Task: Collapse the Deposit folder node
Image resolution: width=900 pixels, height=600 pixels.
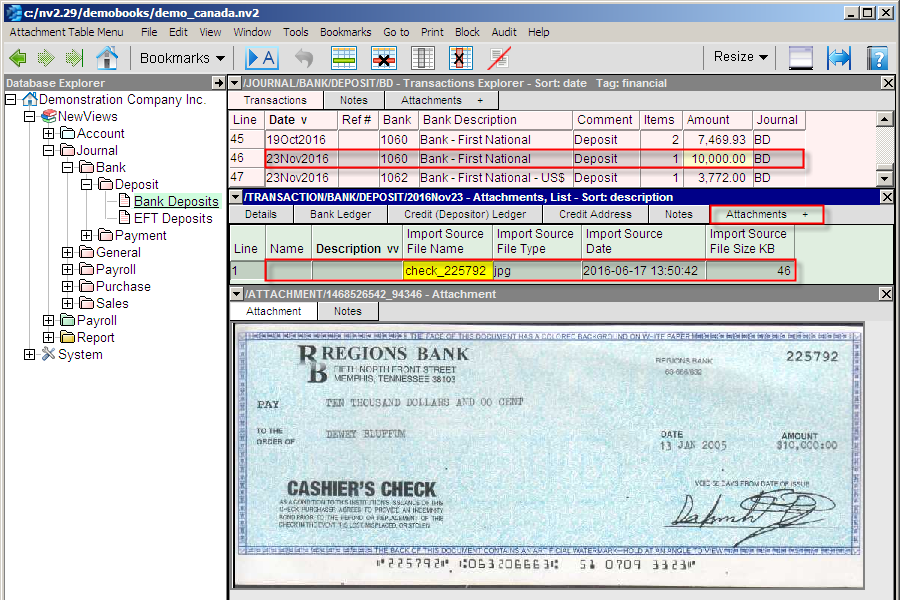Action: point(86,185)
